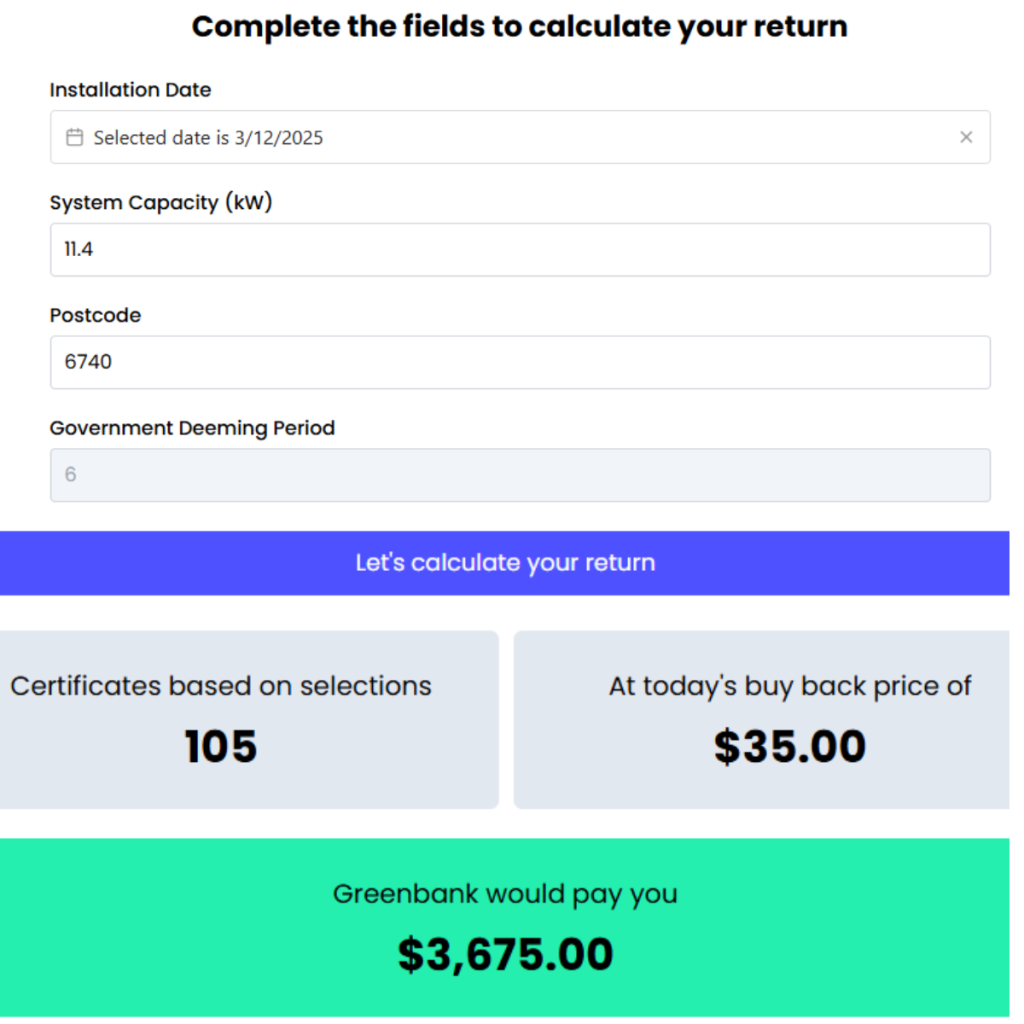Open the calendar date picker icon

point(74,137)
